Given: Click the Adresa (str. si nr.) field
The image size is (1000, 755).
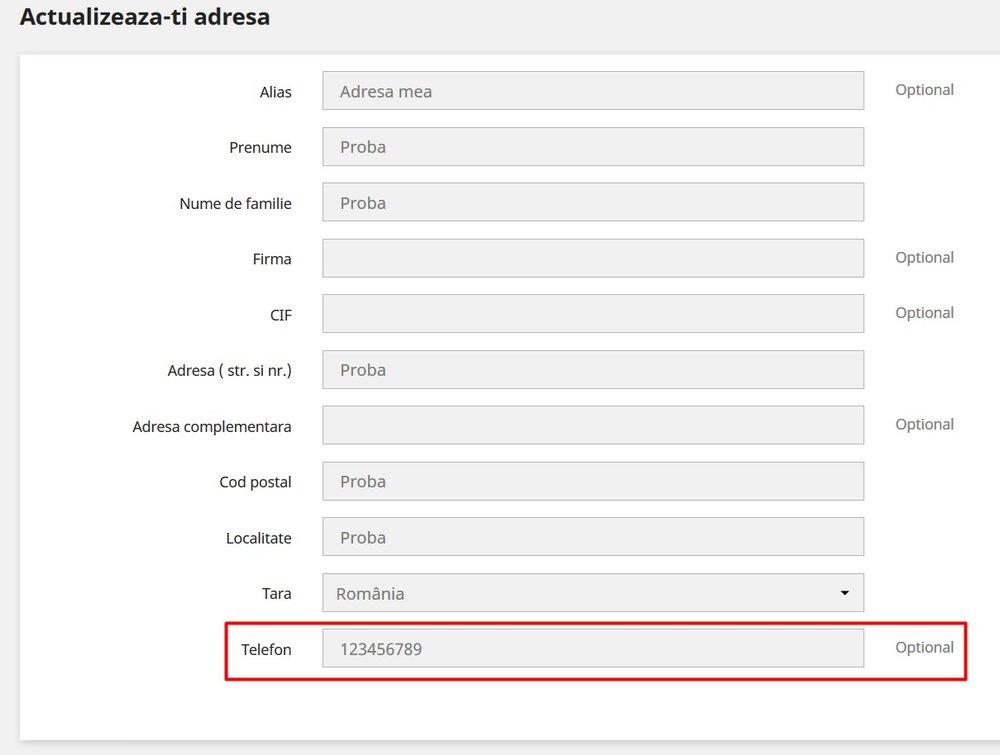Looking at the screenshot, I should click(592, 370).
